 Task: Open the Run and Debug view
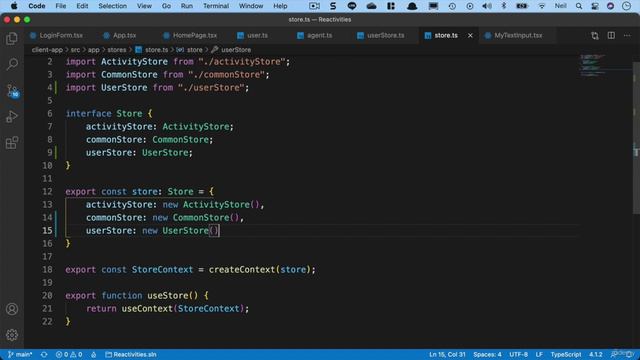tap(12, 117)
